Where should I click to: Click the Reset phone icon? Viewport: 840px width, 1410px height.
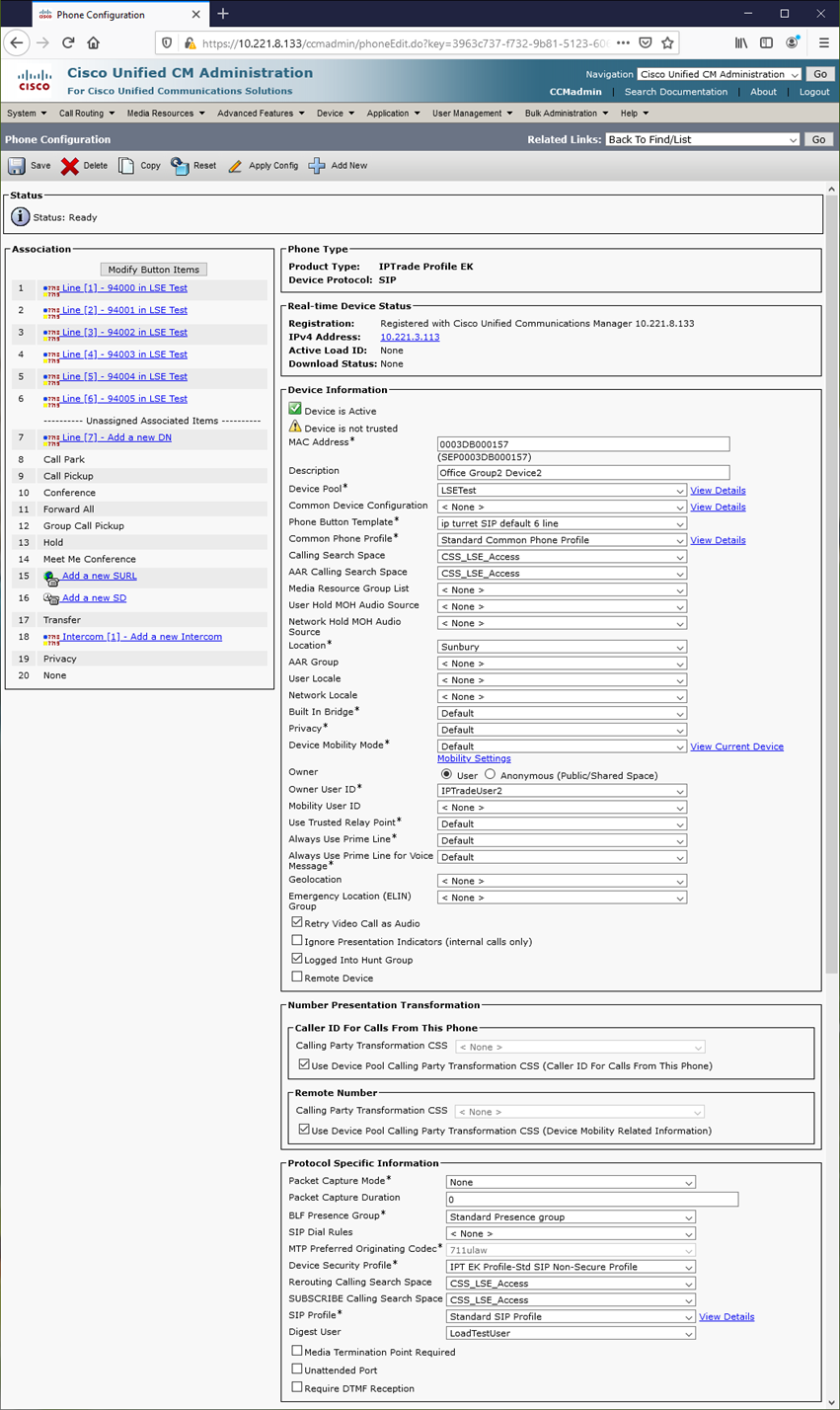[180, 166]
